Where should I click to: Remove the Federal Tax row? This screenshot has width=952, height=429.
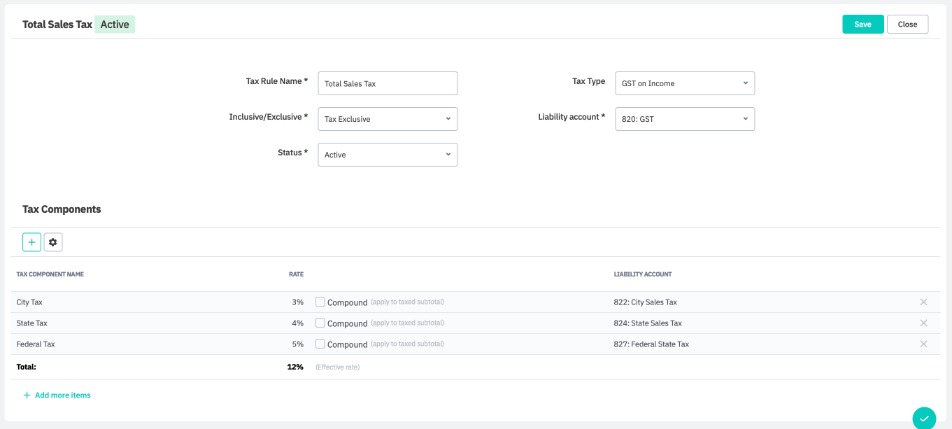(923, 344)
